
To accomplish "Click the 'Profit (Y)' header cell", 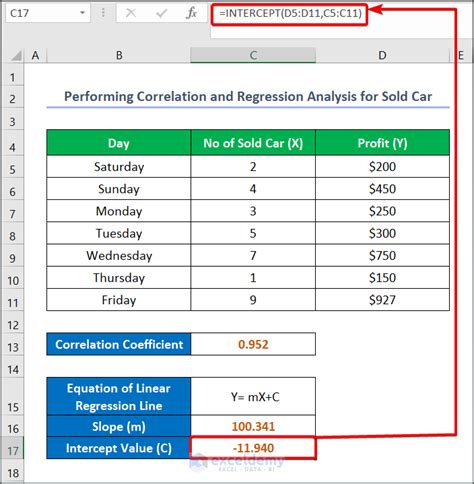I will (382, 143).
